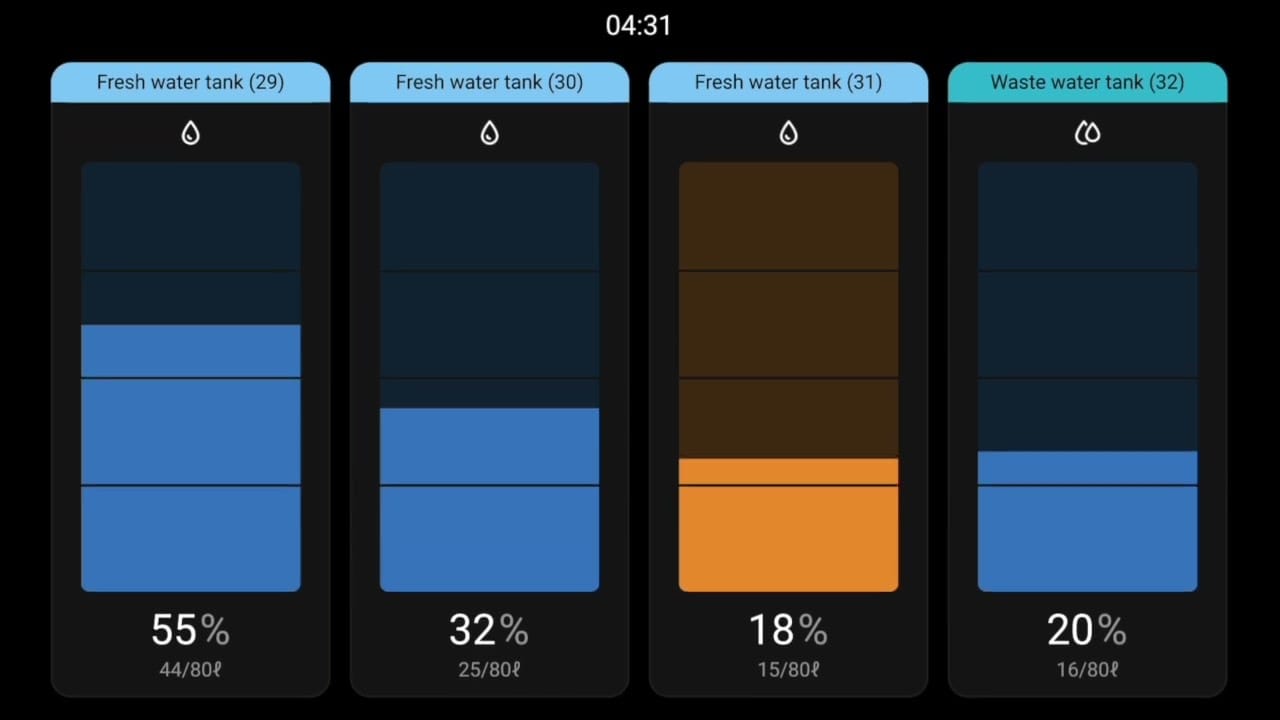Screen dimensions: 1280x720
Task: Select the Fresh water tank (29) header
Action: [x=190, y=82]
